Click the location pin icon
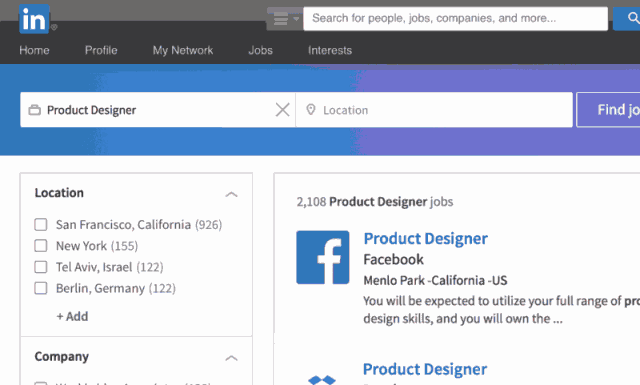The image size is (640, 385). click(x=311, y=110)
